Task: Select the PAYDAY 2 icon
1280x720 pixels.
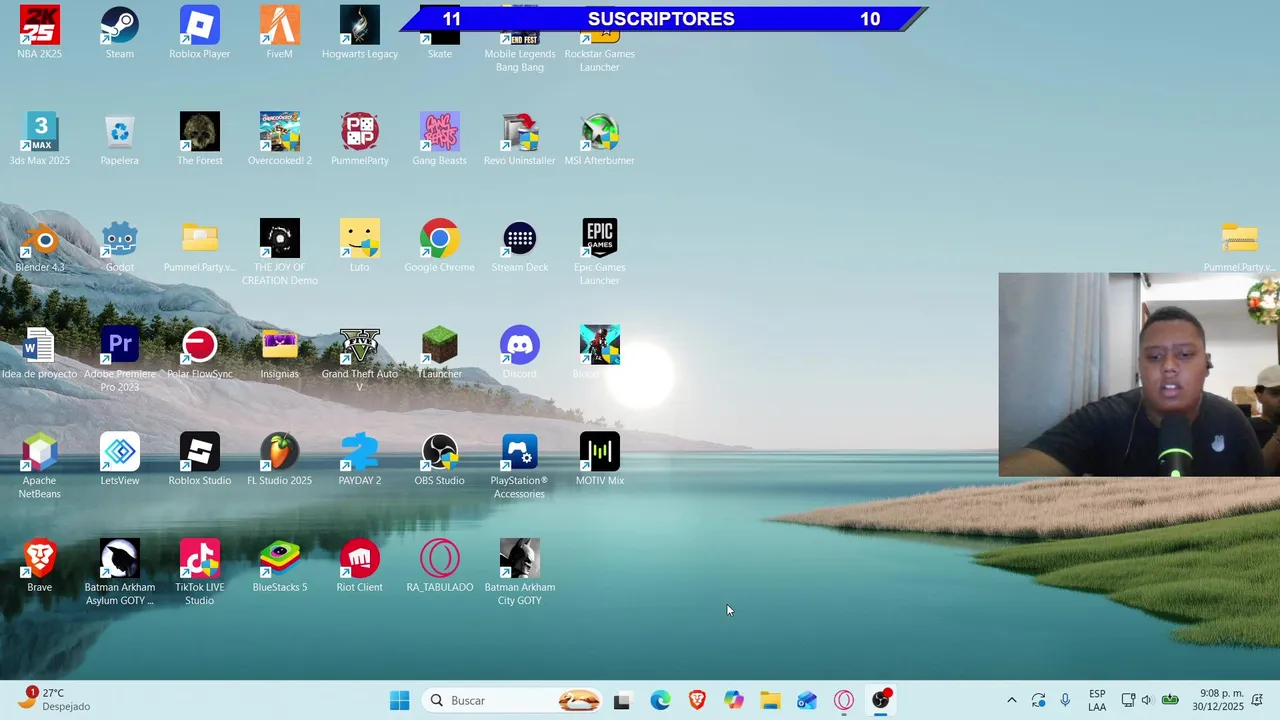Action: point(360,453)
